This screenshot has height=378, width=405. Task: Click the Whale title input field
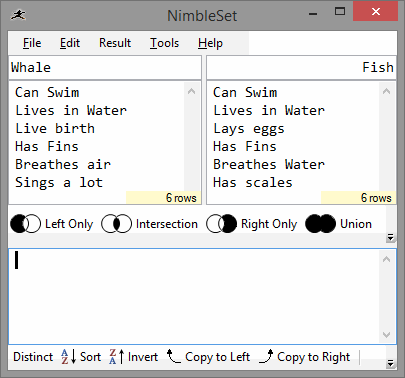pos(105,68)
